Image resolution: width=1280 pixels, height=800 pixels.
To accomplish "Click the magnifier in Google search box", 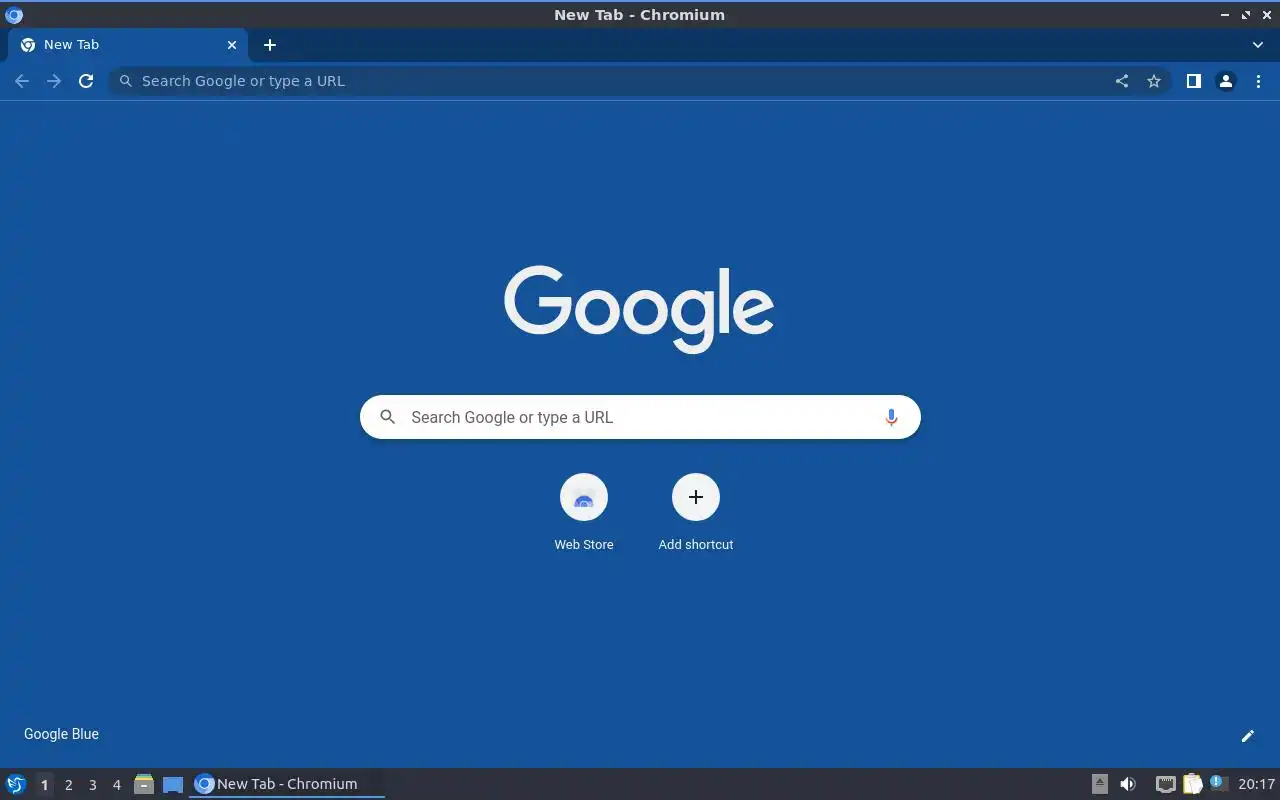I will [x=388, y=417].
